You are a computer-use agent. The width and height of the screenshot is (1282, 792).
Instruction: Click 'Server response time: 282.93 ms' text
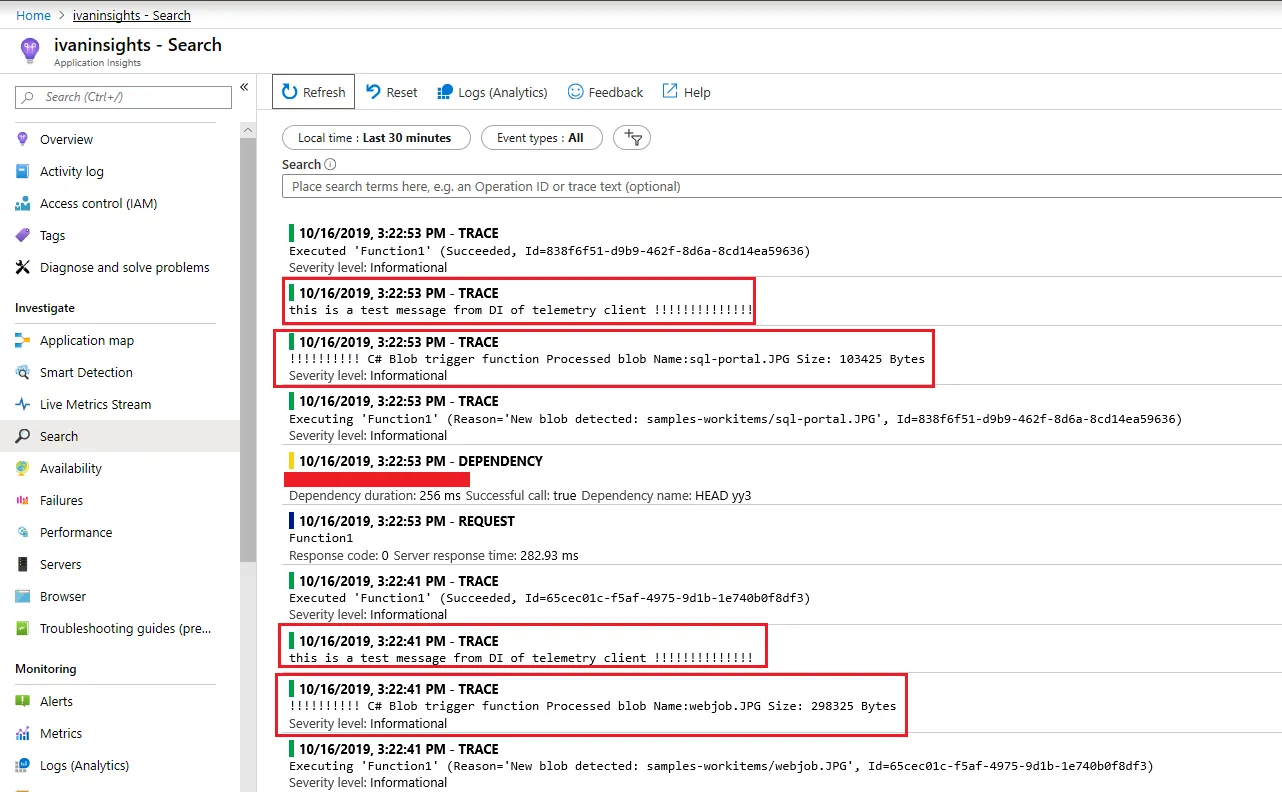tap(486, 555)
